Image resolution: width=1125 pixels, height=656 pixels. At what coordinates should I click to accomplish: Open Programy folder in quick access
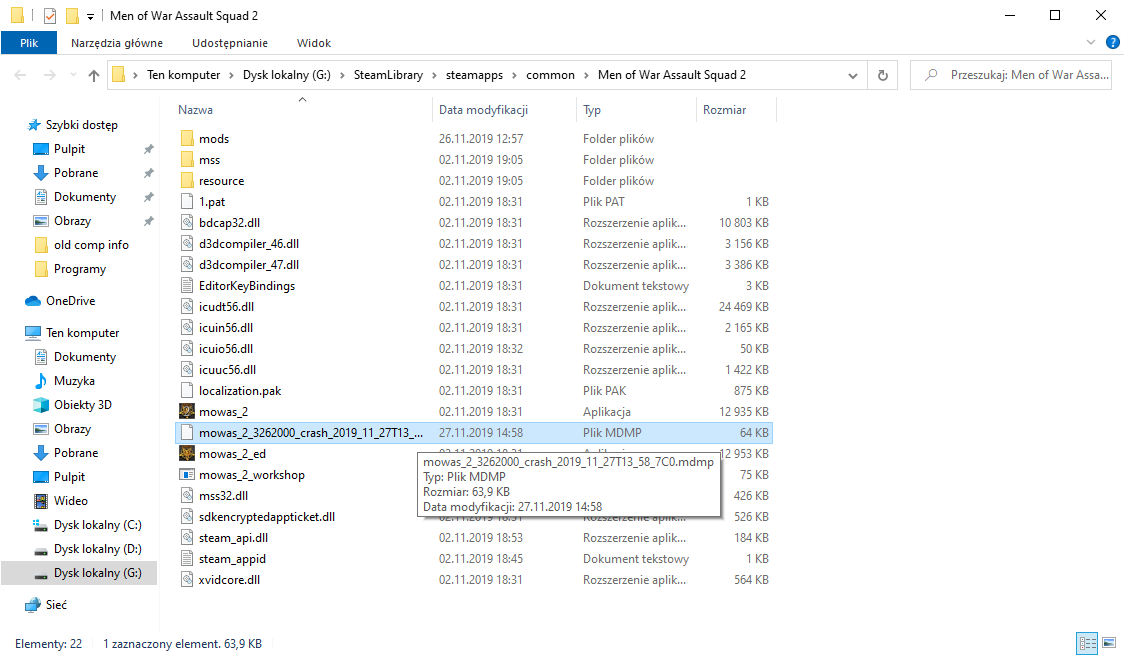coord(80,269)
